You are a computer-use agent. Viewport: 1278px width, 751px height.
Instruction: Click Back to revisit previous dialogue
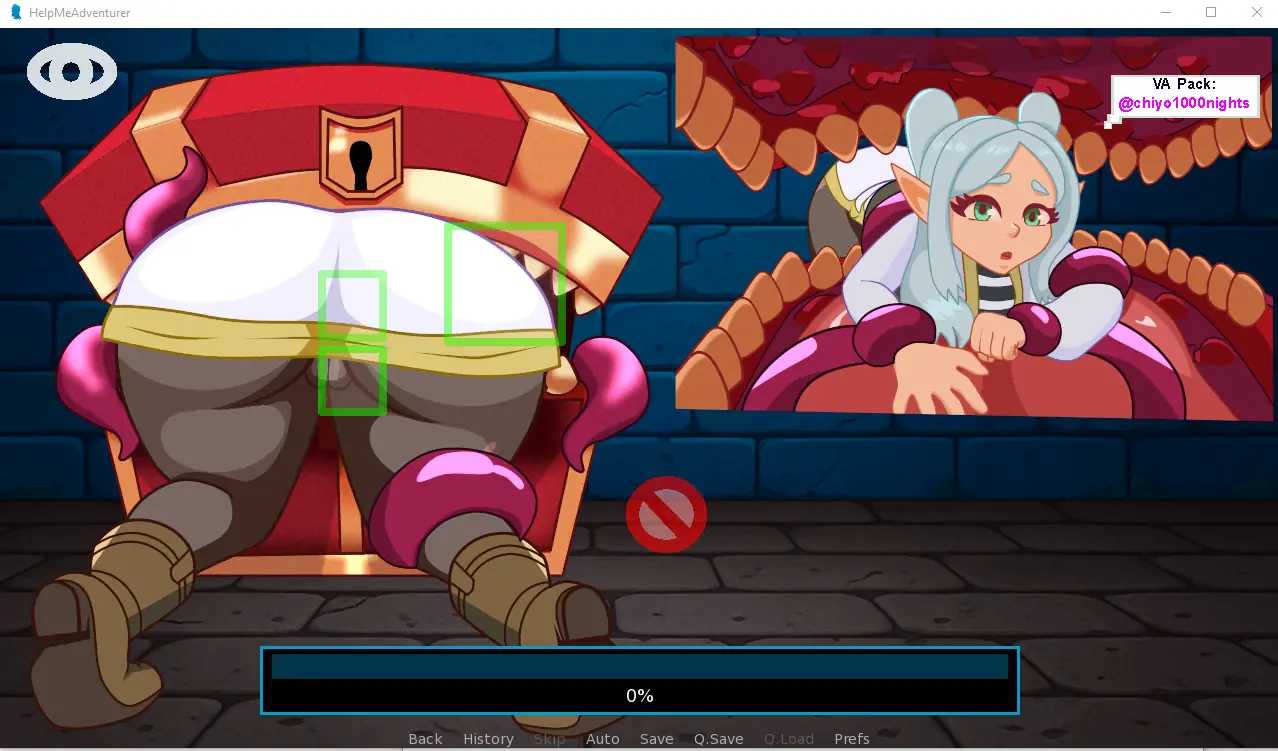click(424, 738)
